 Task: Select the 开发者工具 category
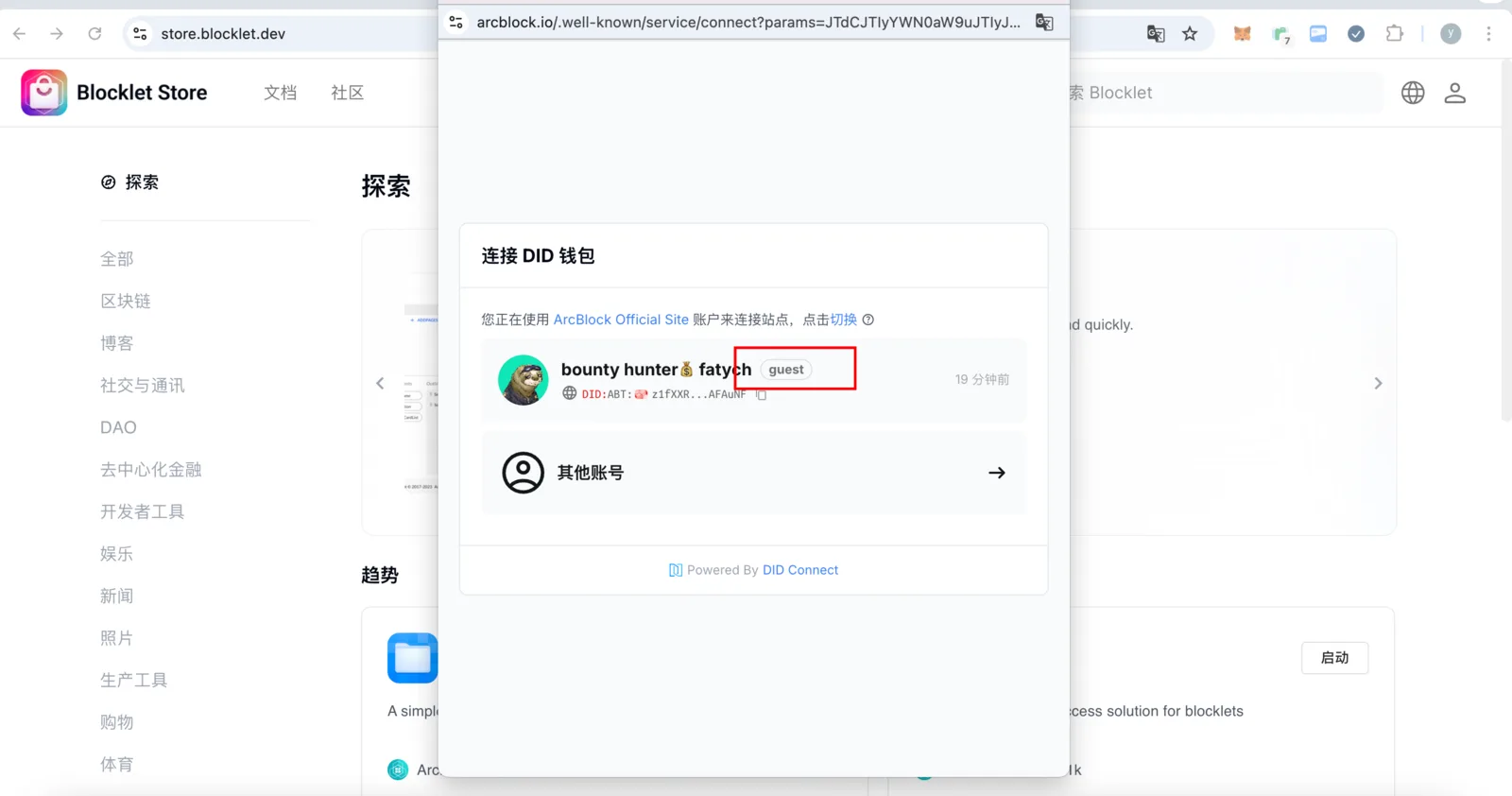tap(143, 511)
